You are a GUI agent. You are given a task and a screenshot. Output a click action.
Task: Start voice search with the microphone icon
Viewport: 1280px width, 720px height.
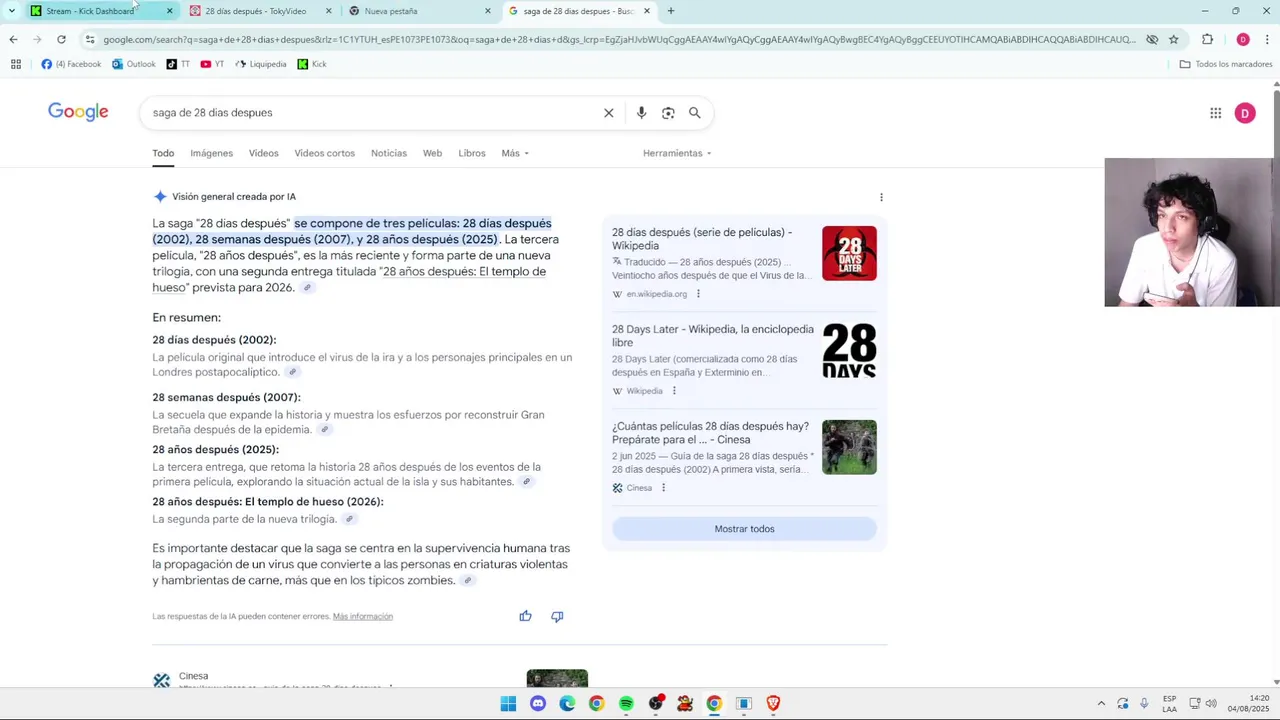pyautogui.click(x=641, y=113)
